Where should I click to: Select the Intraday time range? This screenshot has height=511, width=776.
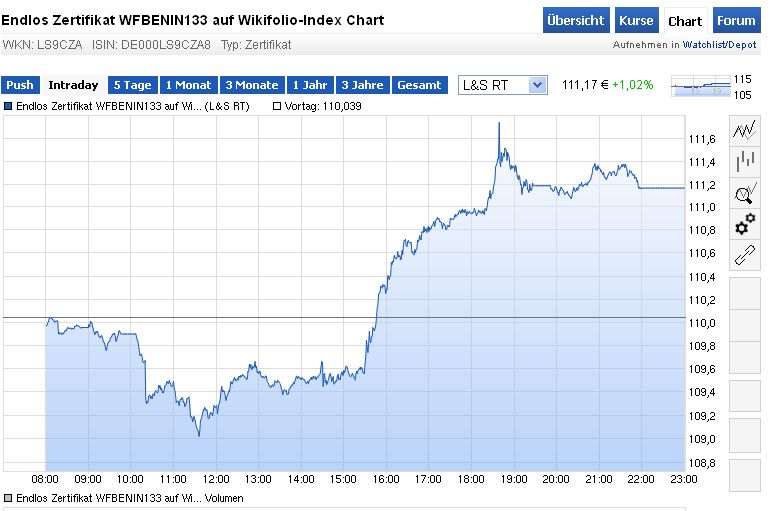coord(73,85)
